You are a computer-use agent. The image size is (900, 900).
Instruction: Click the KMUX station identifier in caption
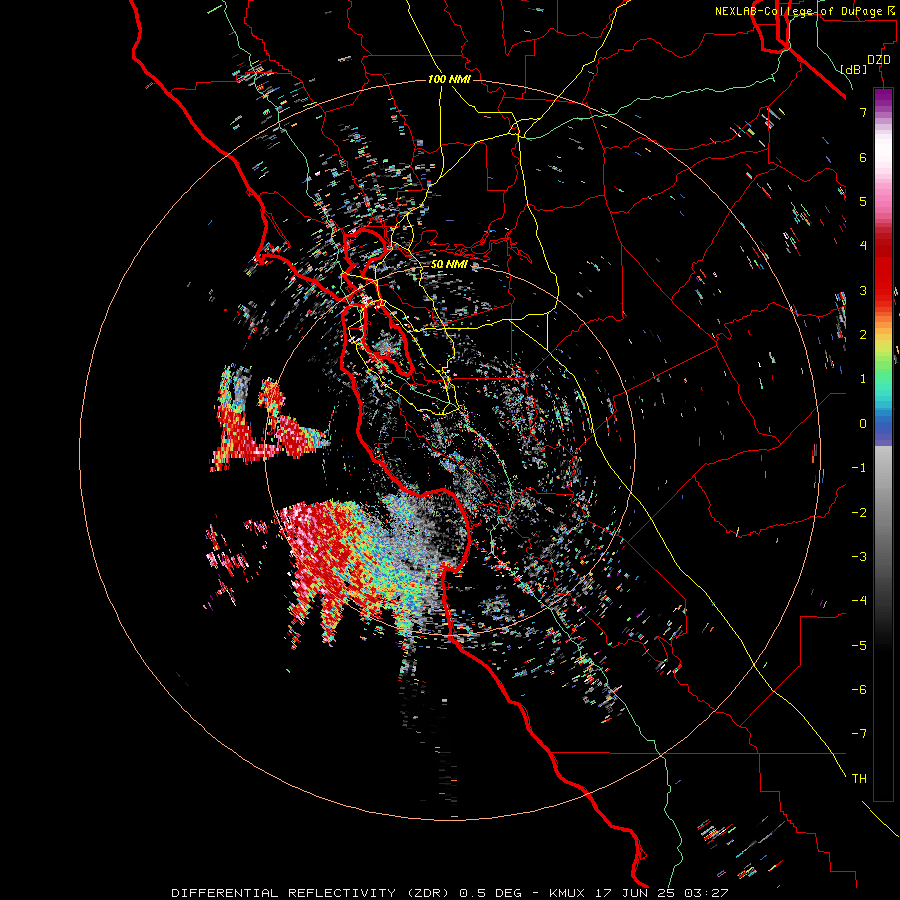coord(567,893)
